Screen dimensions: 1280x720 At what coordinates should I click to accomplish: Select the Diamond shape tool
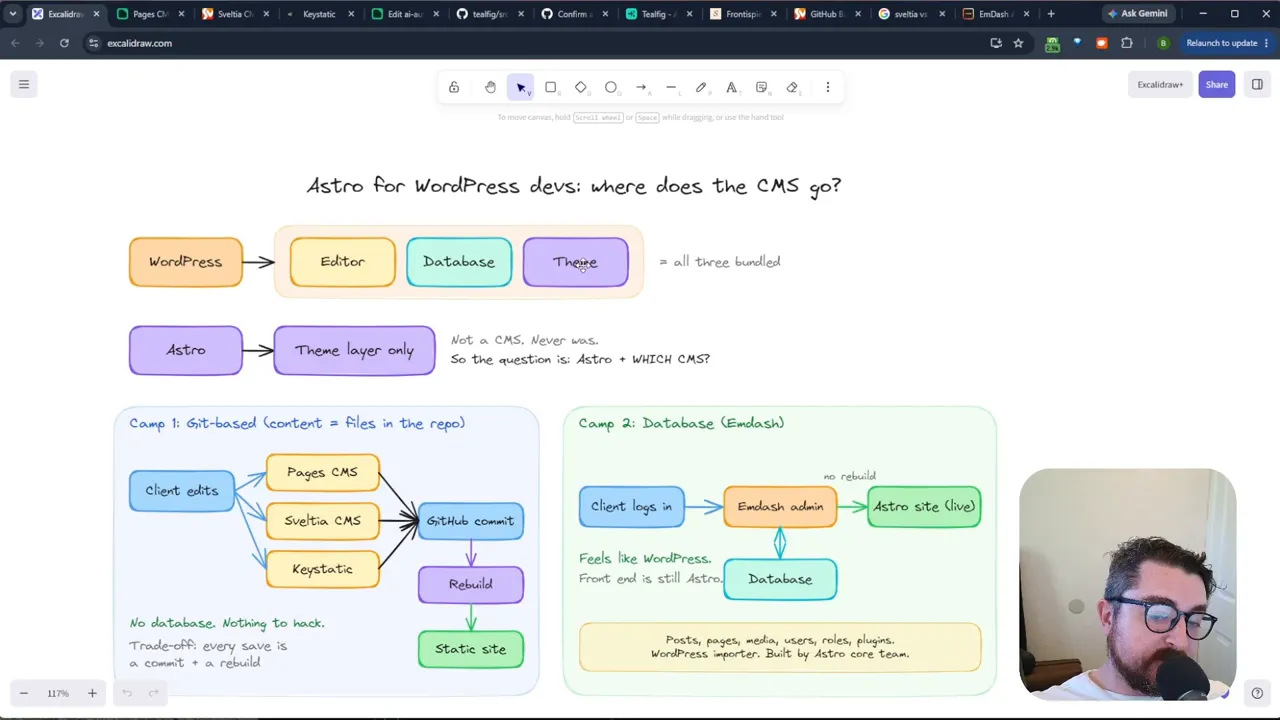(x=581, y=87)
